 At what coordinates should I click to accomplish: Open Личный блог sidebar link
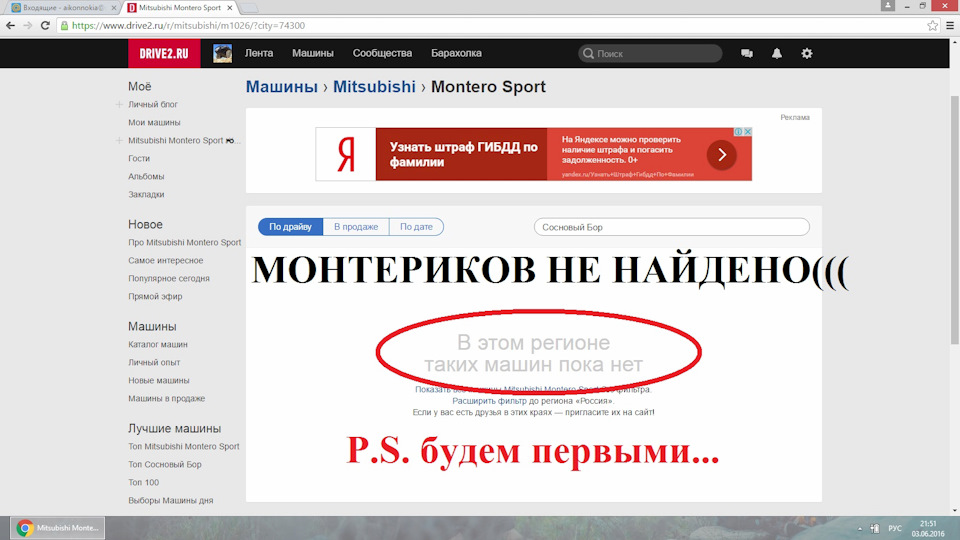point(153,105)
